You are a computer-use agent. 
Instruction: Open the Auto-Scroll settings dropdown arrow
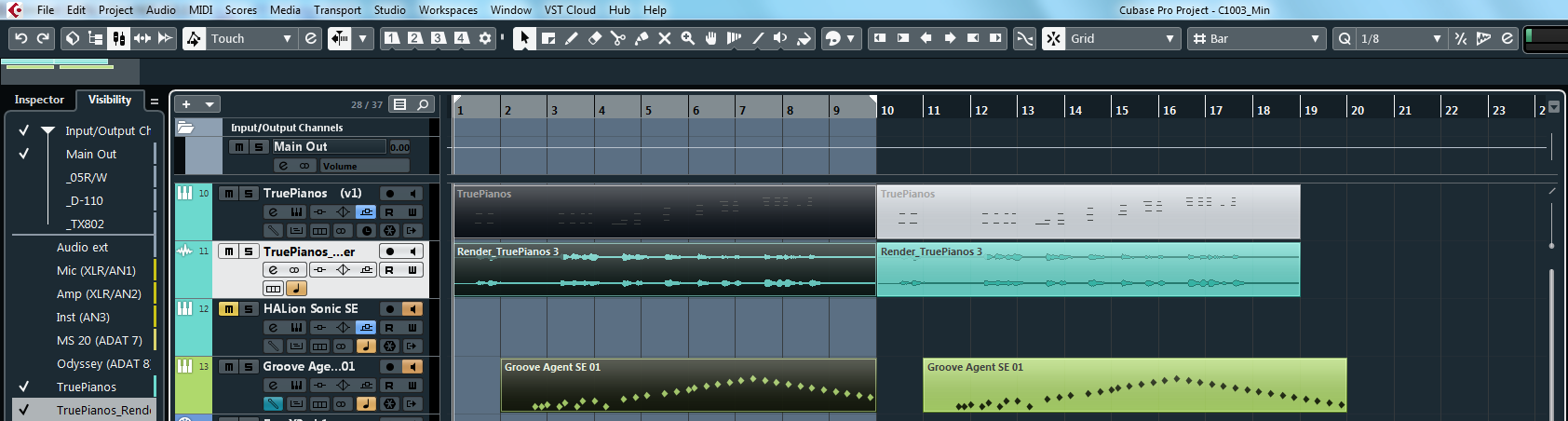point(363,38)
